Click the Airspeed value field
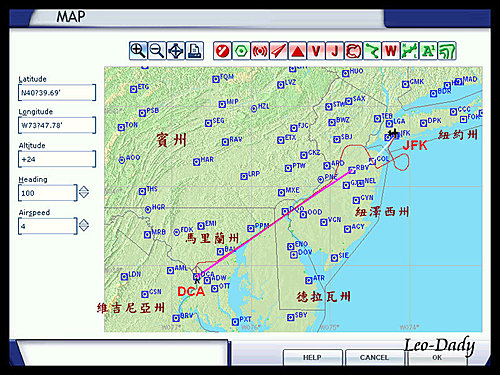 (x=48, y=226)
